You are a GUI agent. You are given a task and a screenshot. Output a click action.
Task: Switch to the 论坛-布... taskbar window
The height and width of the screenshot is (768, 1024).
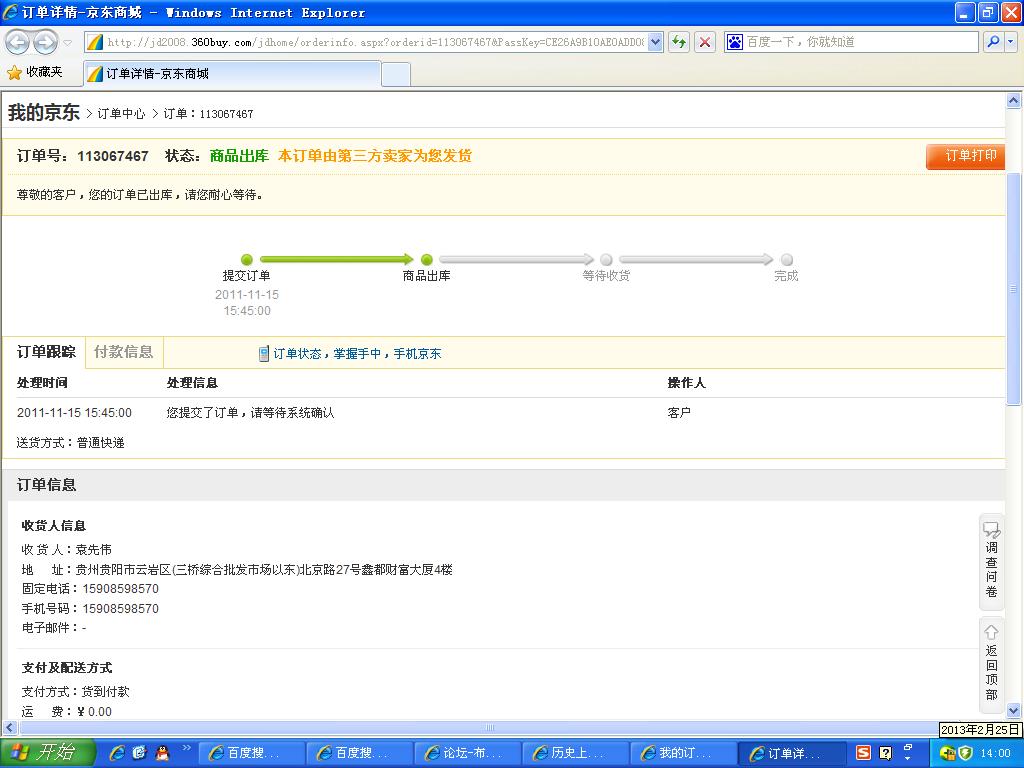(467, 754)
